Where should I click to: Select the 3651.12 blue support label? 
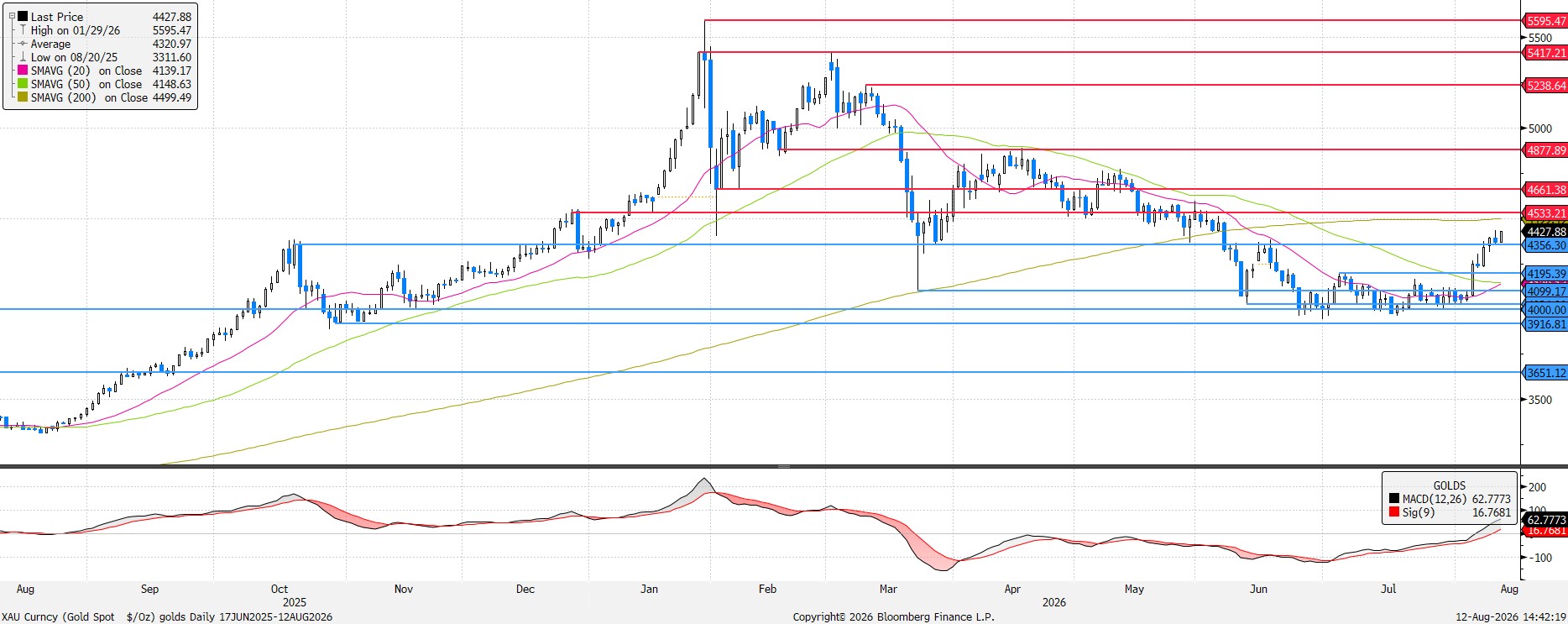tap(1544, 373)
